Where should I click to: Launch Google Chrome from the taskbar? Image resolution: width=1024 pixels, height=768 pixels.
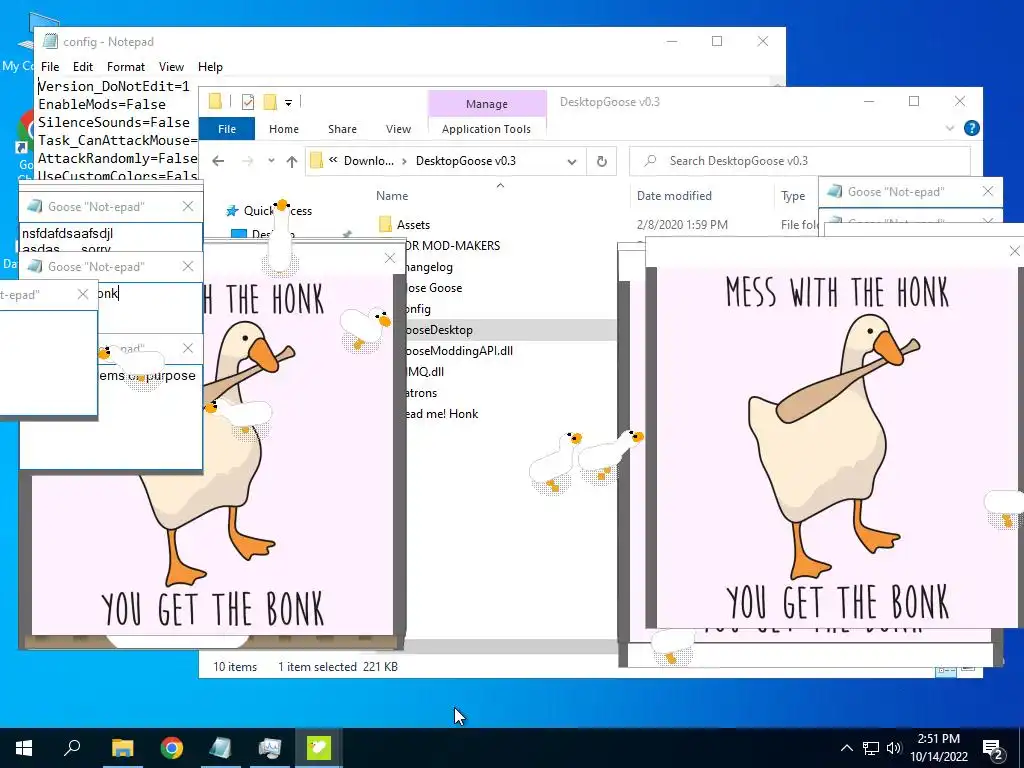point(172,748)
